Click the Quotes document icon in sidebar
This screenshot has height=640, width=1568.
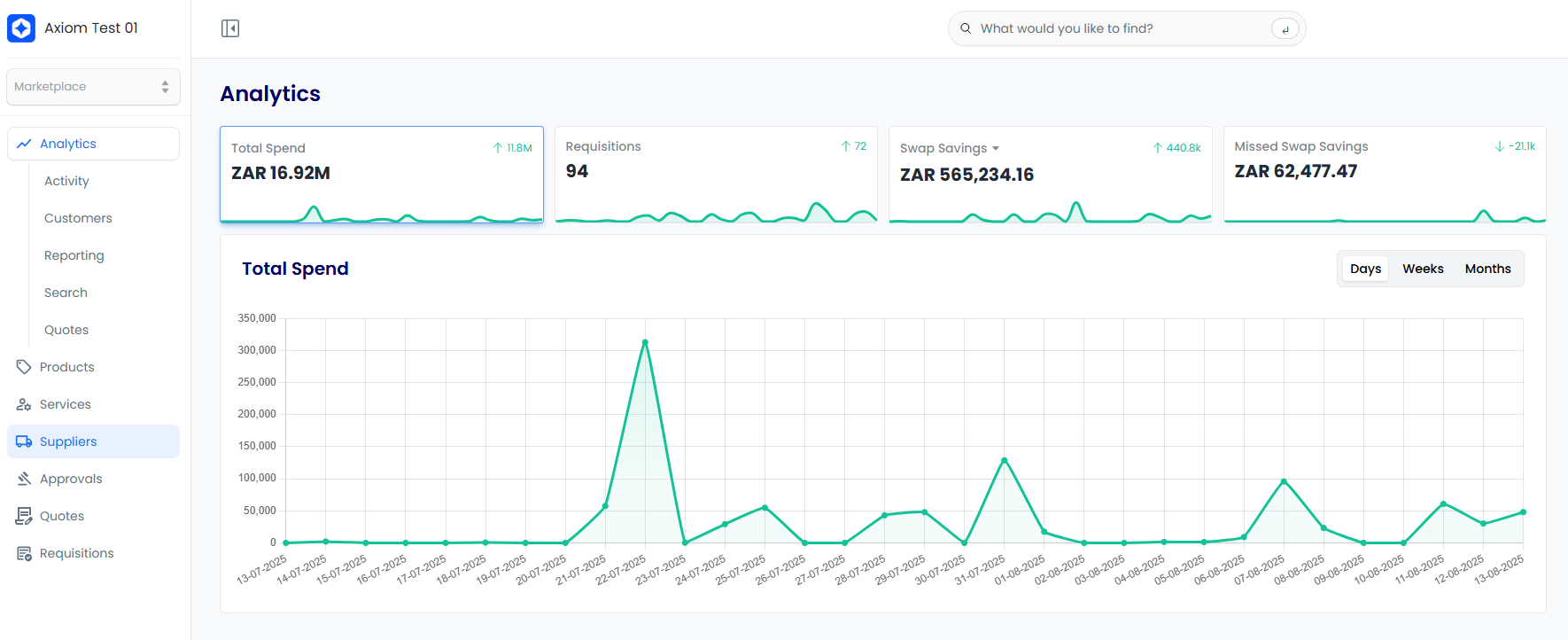(x=24, y=516)
